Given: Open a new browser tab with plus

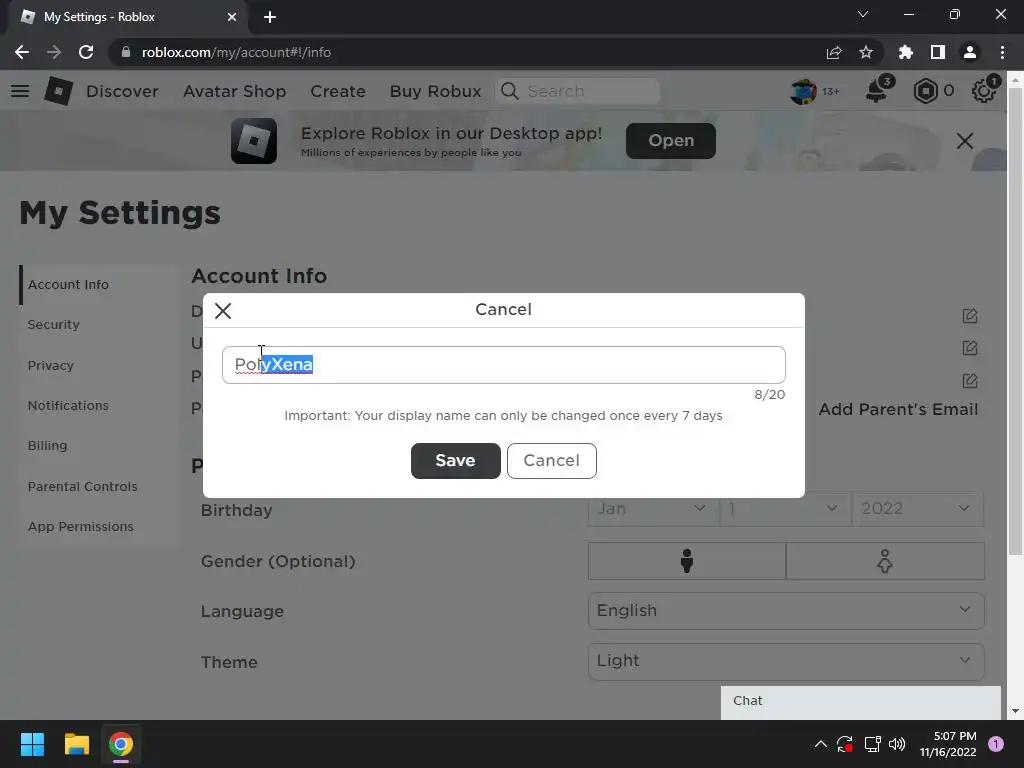Looking at the screenshot, I should (x=270, y=17).
